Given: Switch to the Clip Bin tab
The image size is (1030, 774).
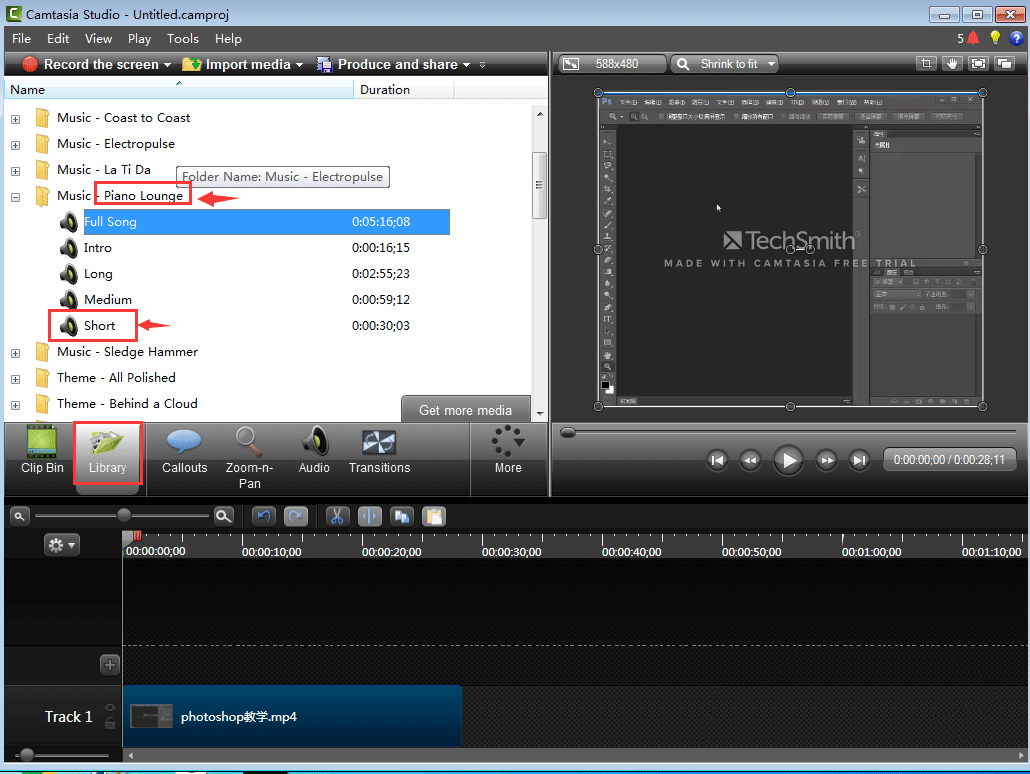Looking at the screenshot, I should (40, 453).
